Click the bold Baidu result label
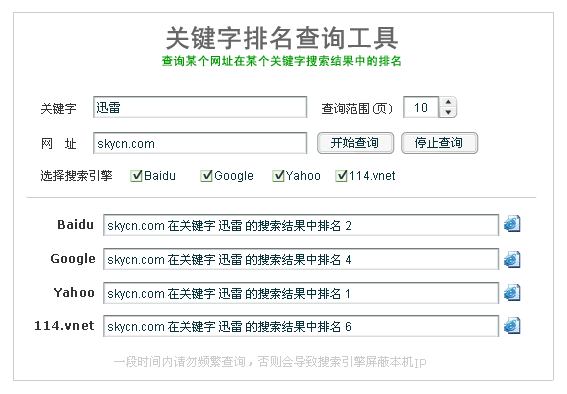This screenshot has width=567, height=394. 76,224
